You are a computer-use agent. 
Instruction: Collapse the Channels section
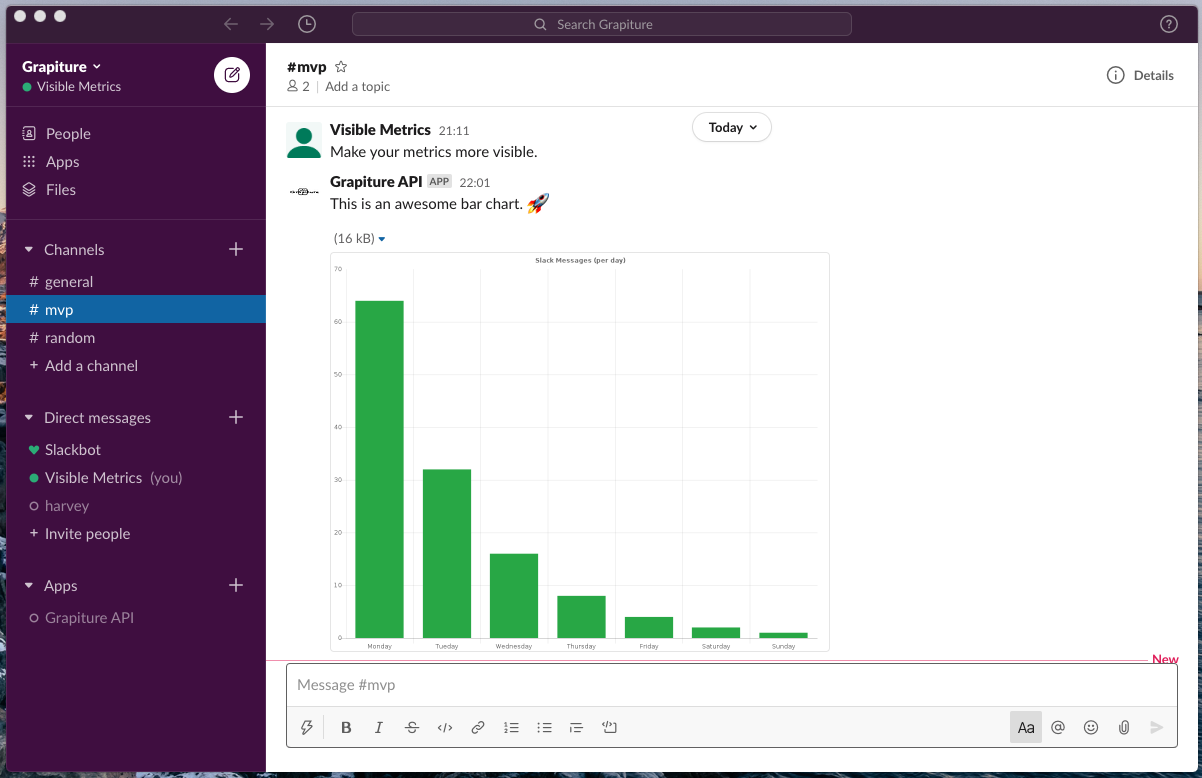[28, 249]
